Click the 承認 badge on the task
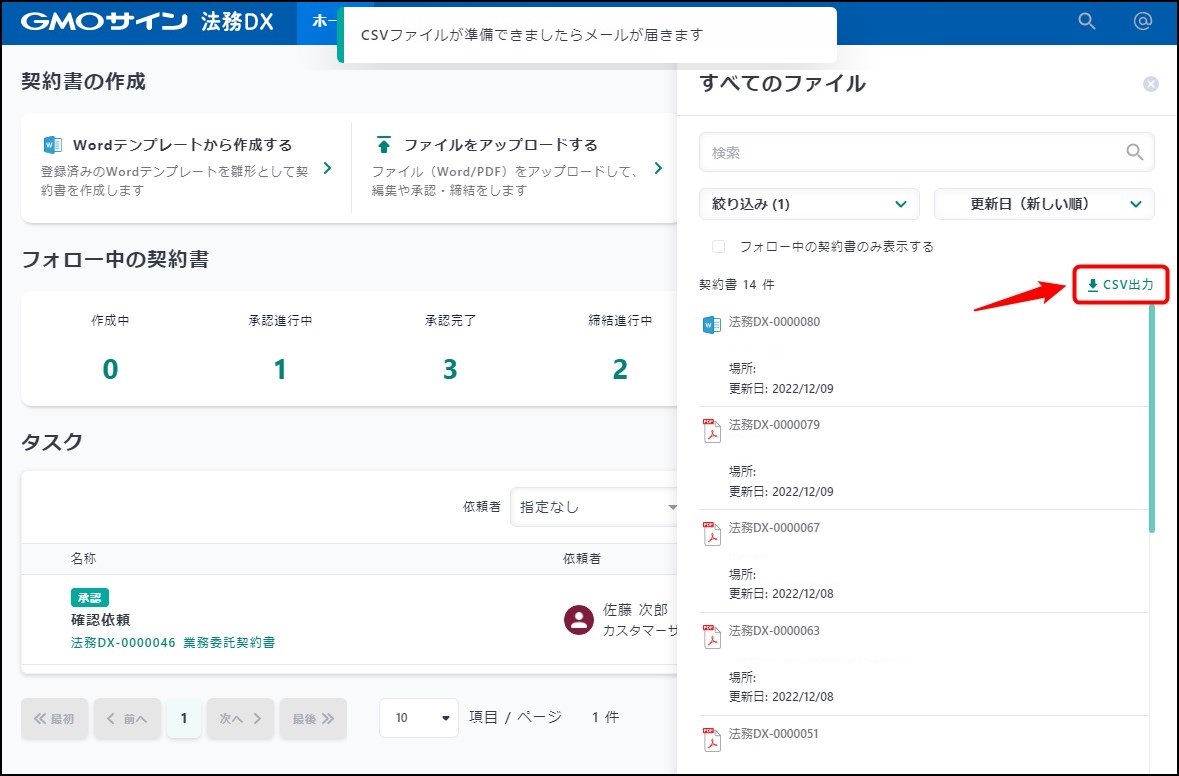Image resolution: width=1179 pixels, height=776 pixels. pyautogui.click(x=89, y=598)
